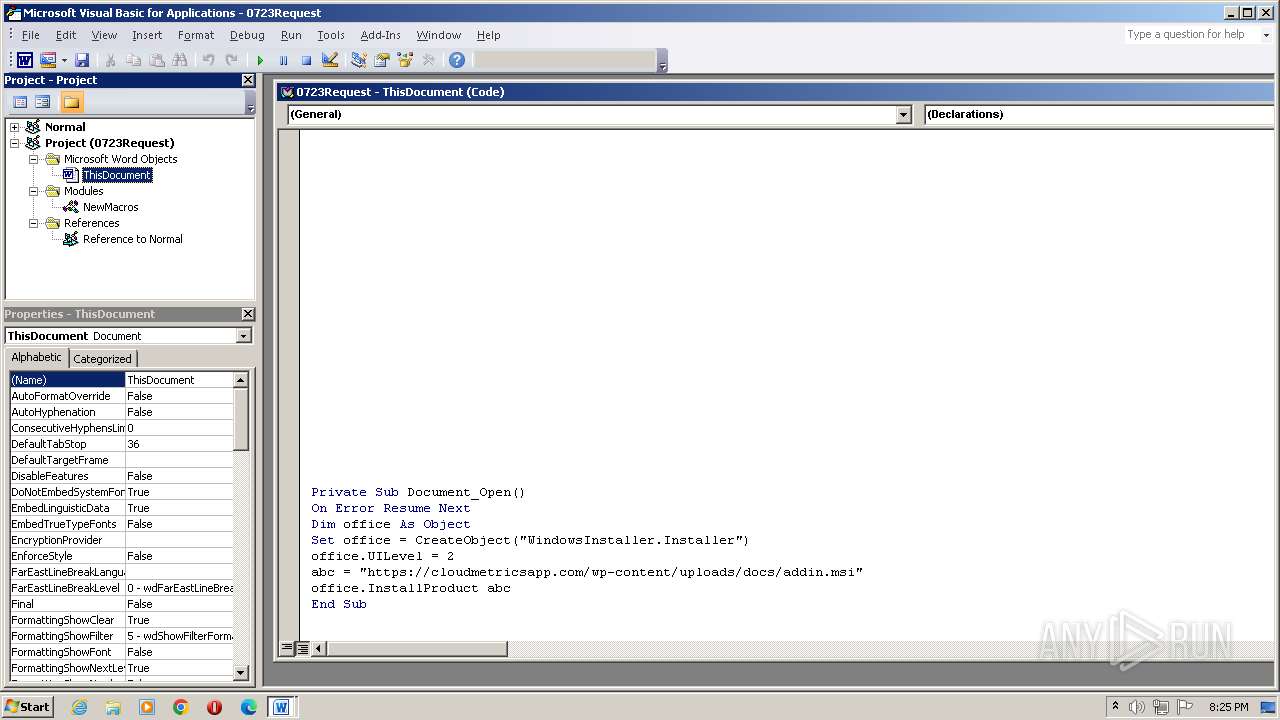Click the Break pause button
Viewport: 1280px width, 720px height.
pyautogui.click(x=283, y=60)
